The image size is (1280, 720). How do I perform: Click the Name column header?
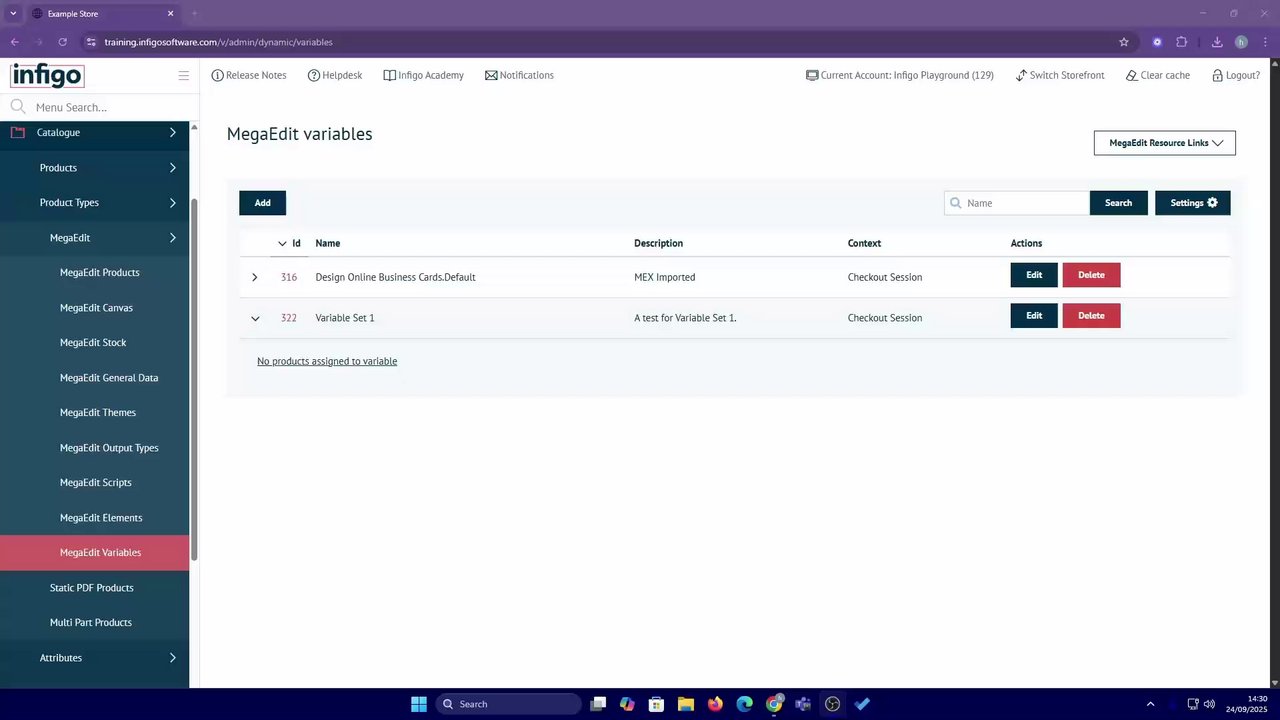click(328, 243)
